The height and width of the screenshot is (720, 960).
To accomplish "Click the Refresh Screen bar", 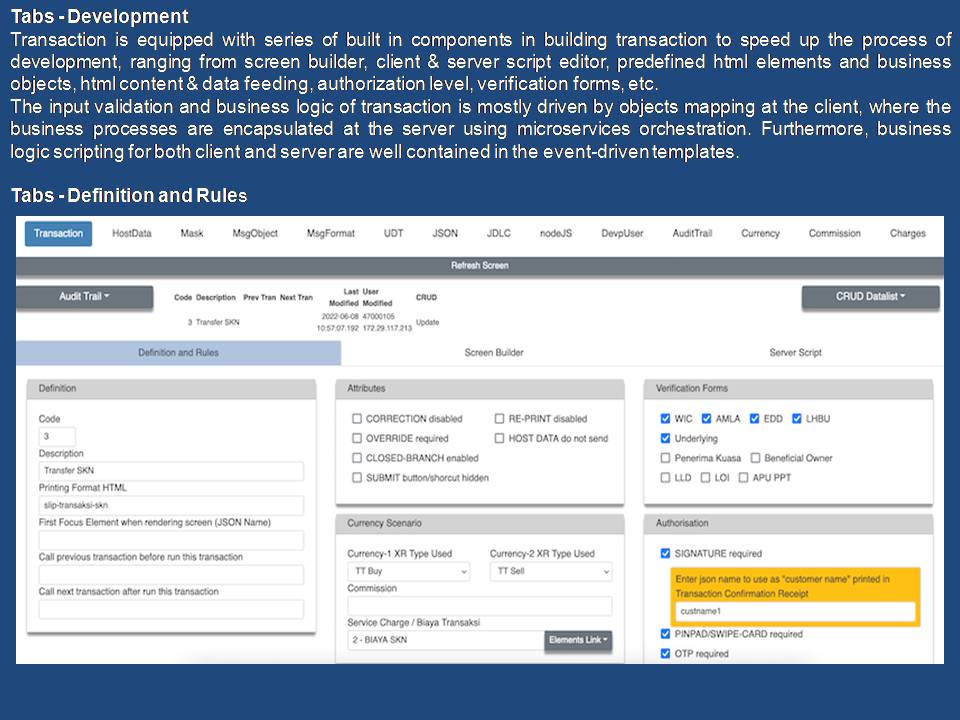I will click(x=480, y=266).
